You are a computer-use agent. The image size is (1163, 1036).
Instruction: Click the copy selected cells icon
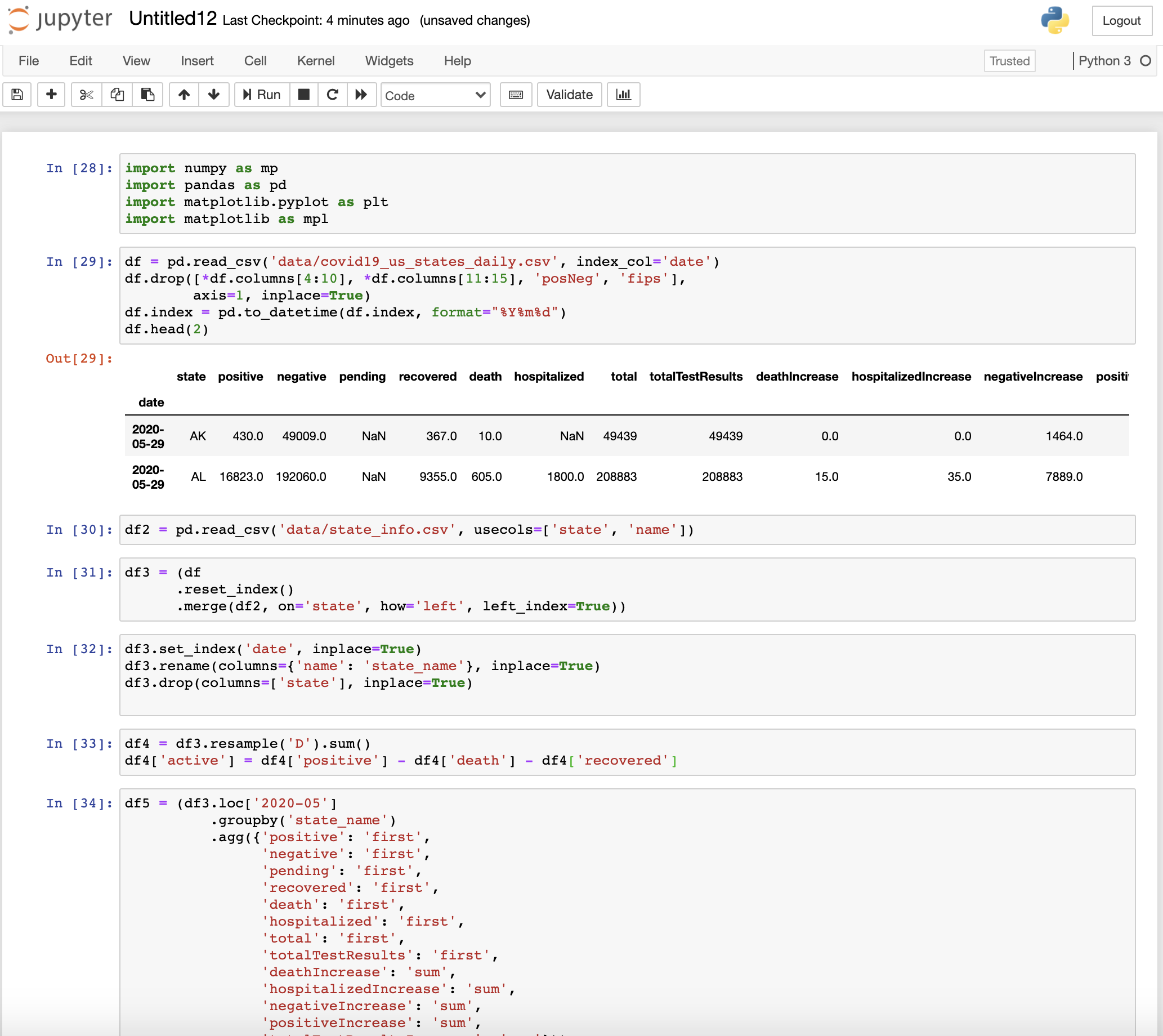(116, 95)
